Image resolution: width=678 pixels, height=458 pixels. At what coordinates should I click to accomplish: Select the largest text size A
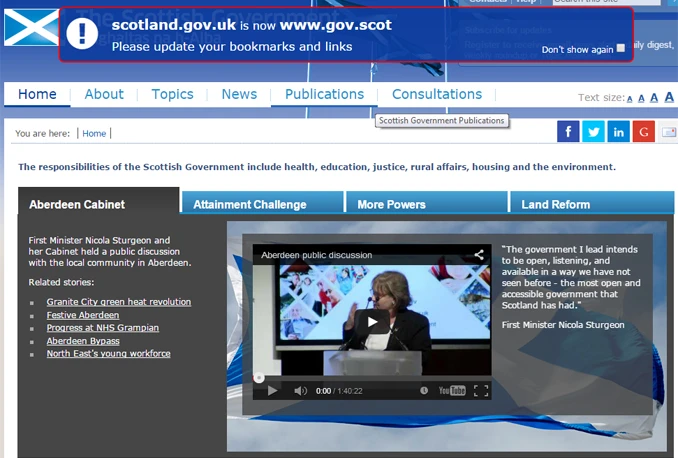pos(669,97)
